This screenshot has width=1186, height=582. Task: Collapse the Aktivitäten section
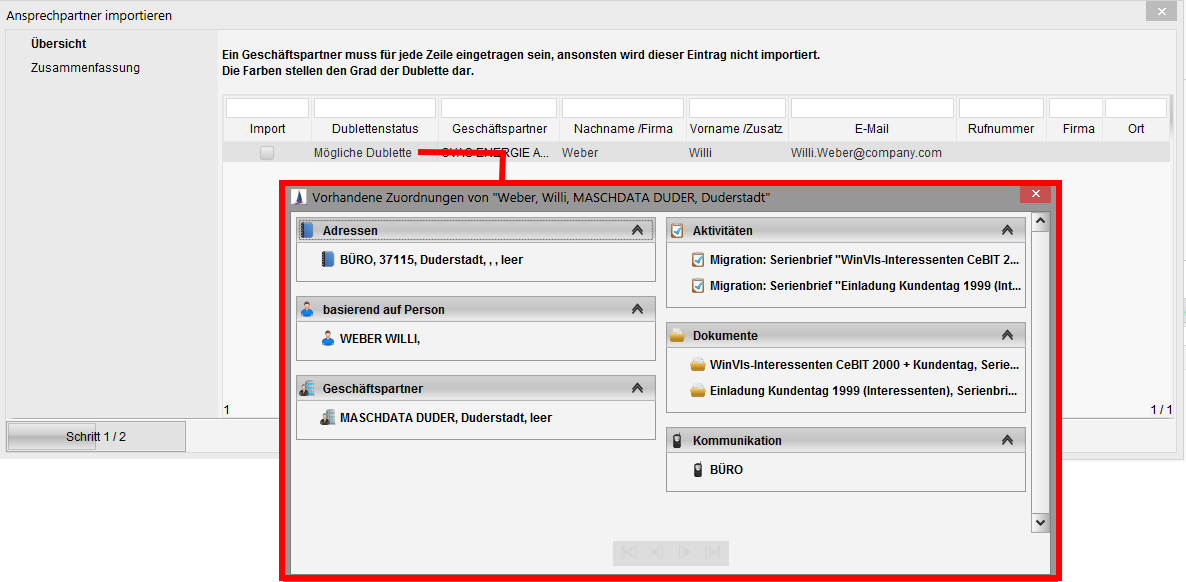[1007, 230]
